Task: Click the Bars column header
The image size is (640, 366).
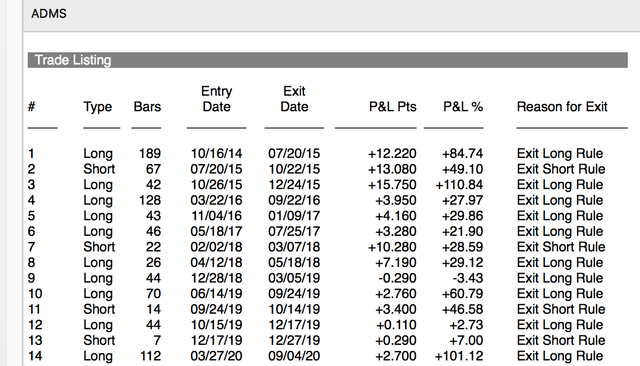Action: (x=147, y=107)
